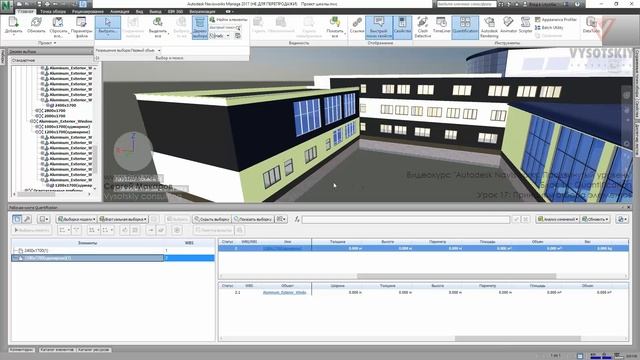Click the quick find text field in ribbon
The height and width of the screenshot is (360, 640).
pyautogui.click(x=223, y=28)
